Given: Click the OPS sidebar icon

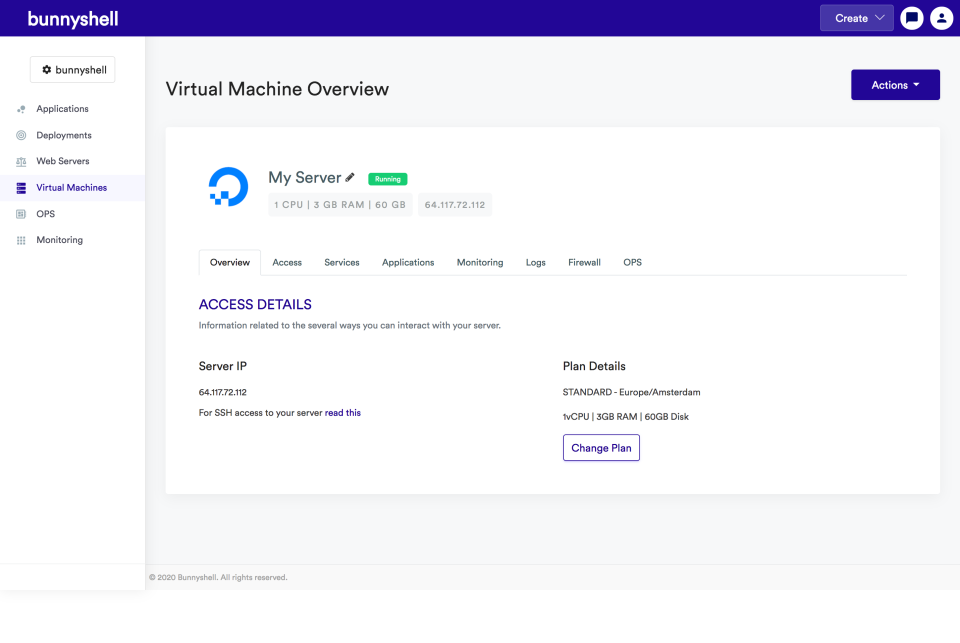Looking at the screenshot, I should tap(21, 214).
